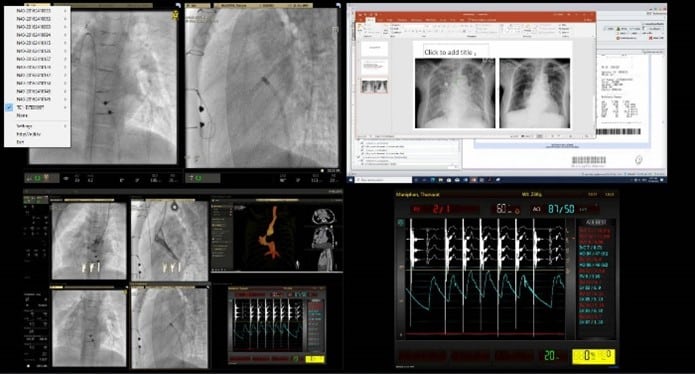Screen dimensions: 695x374
Task: Expand the submenu arrow of the checked menu entry
Action: pyautogui.click(x=66, y=107)
